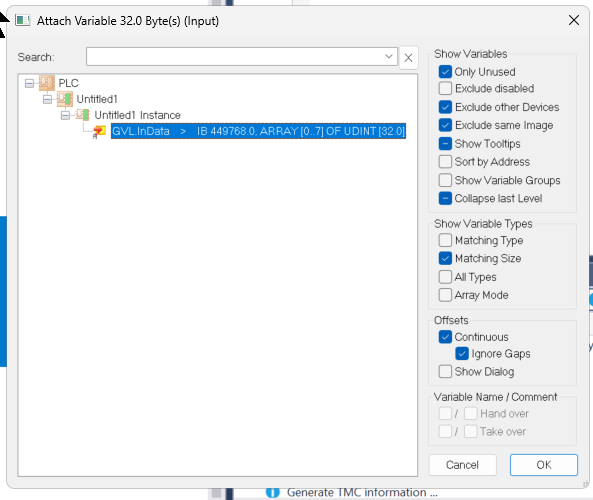Toggle Exclude same Image checkbox
The image size is (593, 500).
pyautogui.click(x=445, y=125)
